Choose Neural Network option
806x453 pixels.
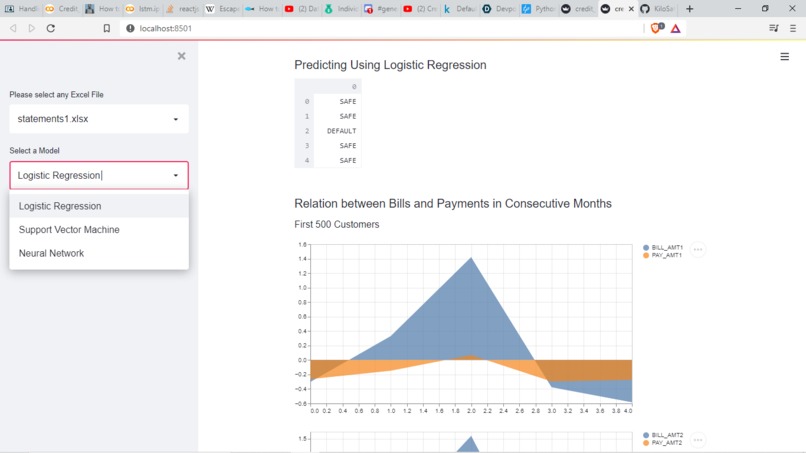coord(99,253)
